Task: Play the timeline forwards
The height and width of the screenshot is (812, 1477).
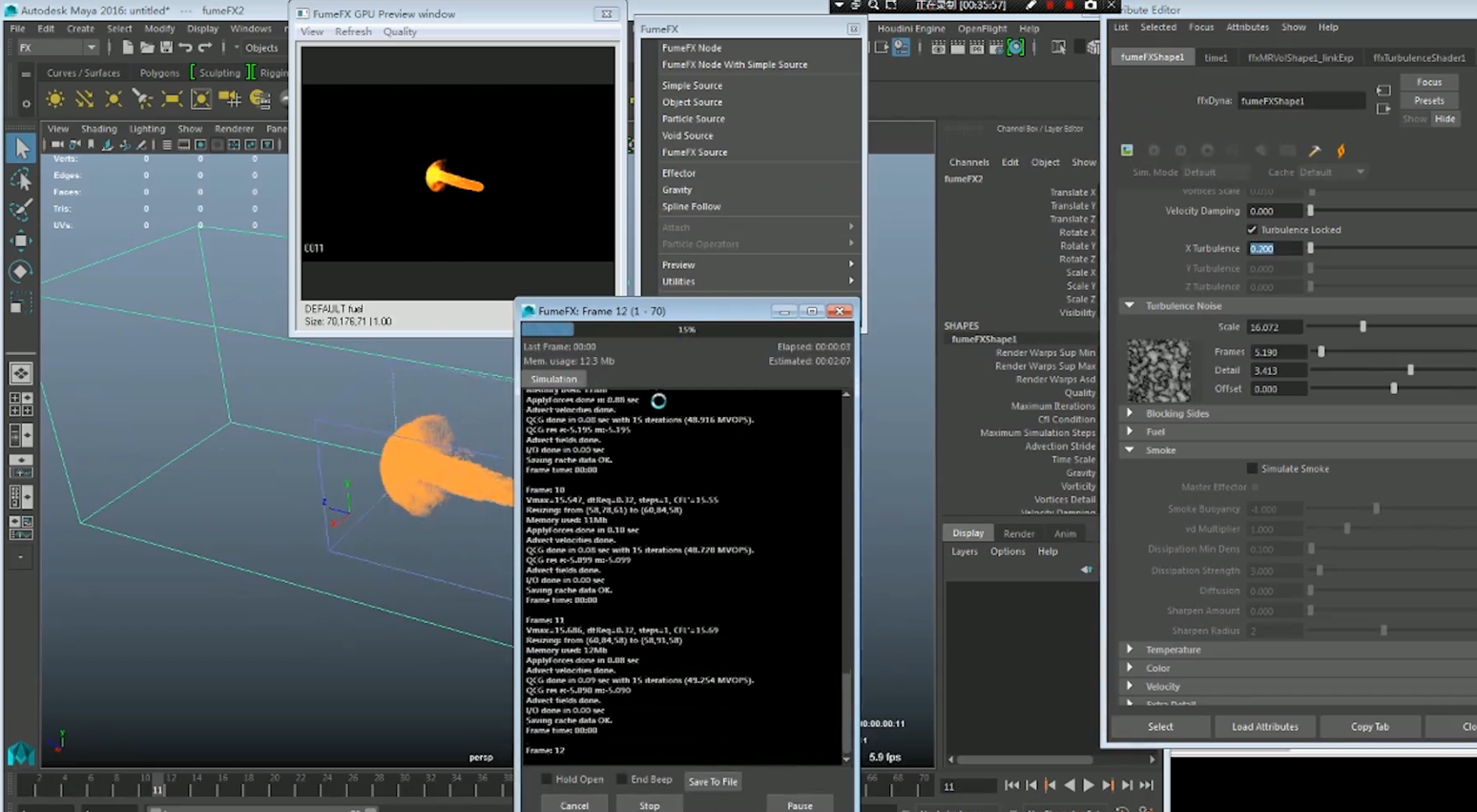Action: [x=1088, y=785]
